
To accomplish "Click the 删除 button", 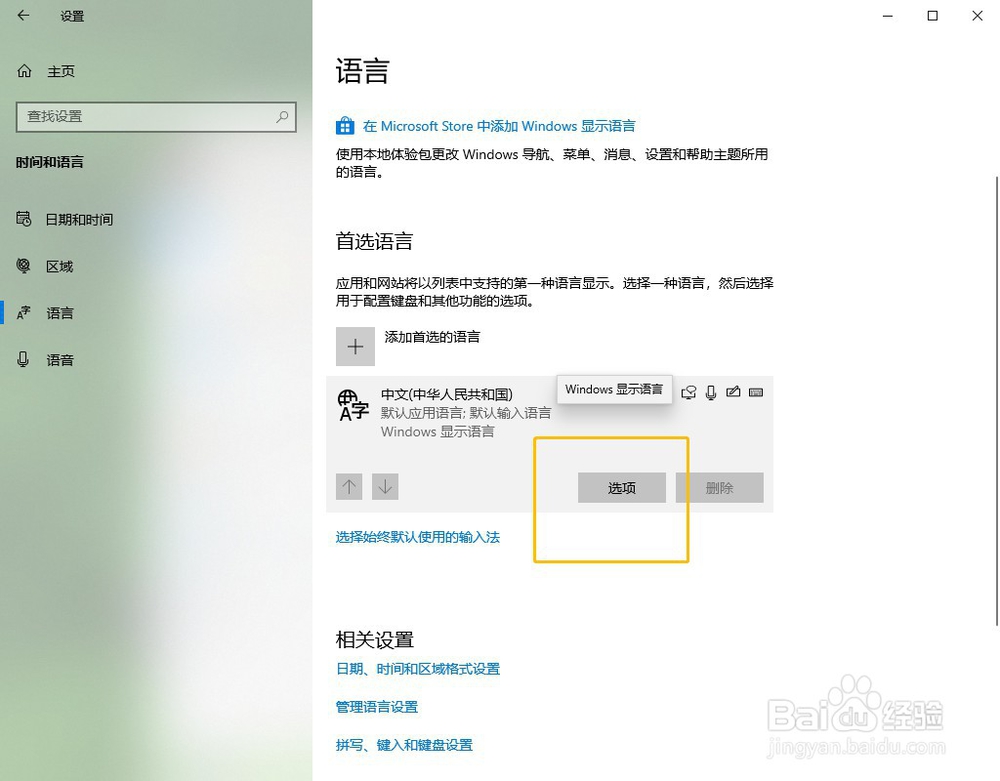I will tap(719, 488).
